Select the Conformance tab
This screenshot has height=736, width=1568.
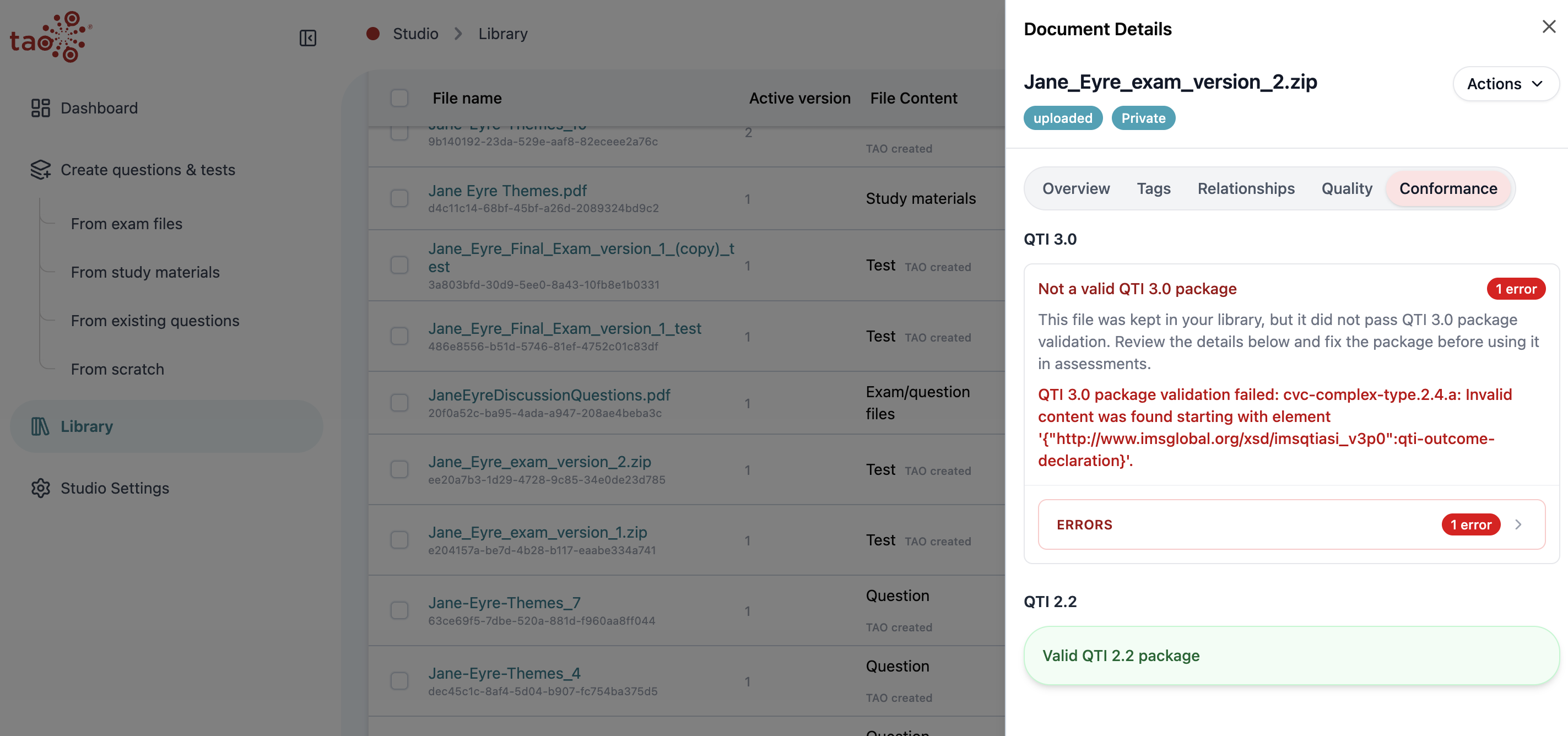click(1447, 189)
